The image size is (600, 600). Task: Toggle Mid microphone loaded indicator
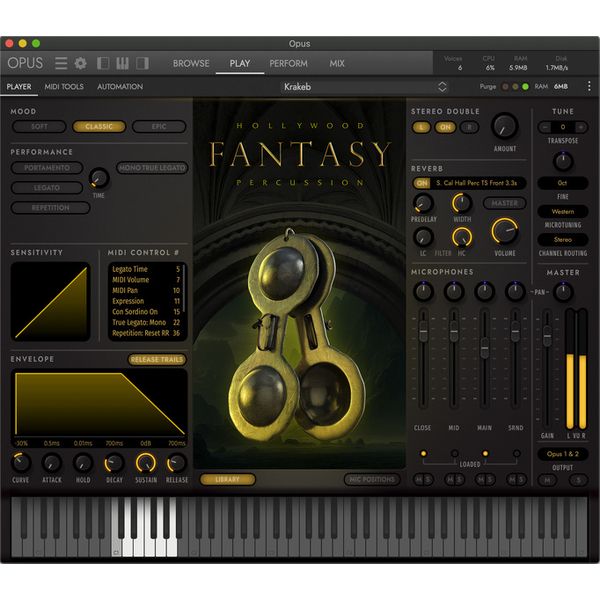pos(454,453)
